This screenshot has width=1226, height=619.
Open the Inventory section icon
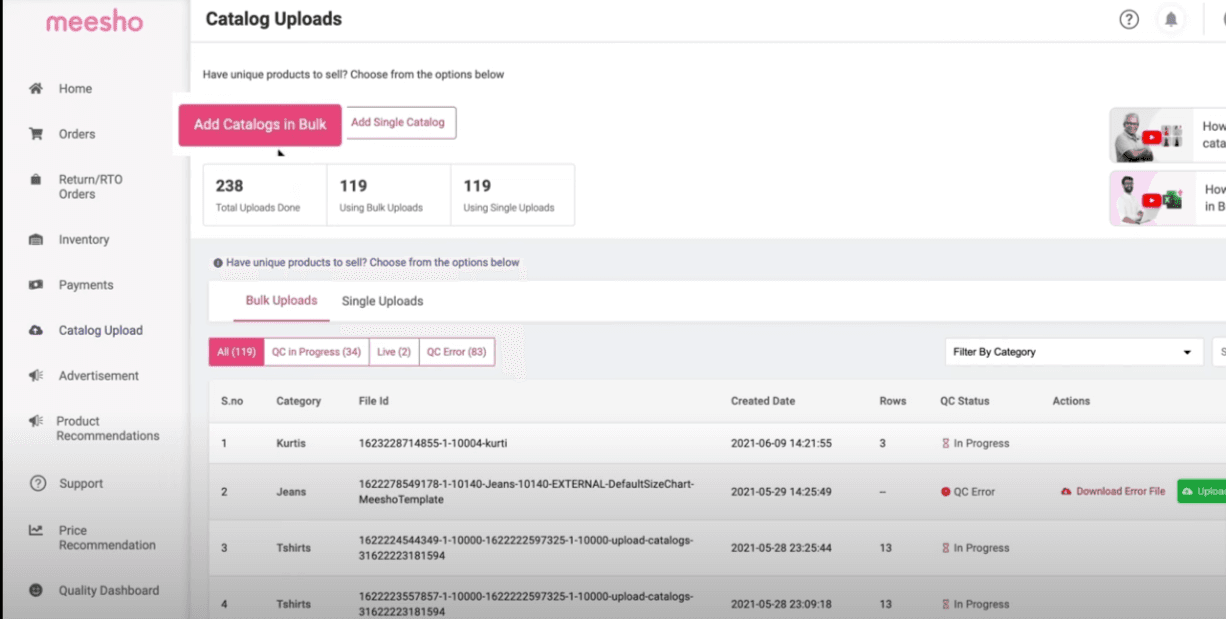tap(35, 239)
